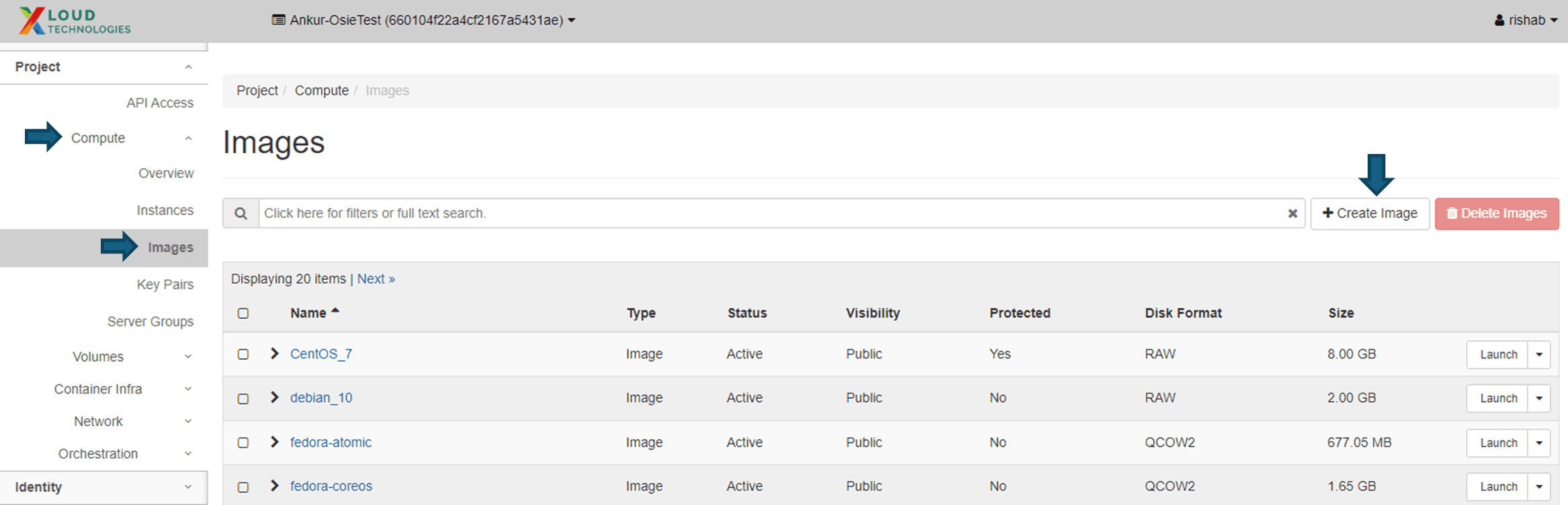Open actions dropdown caret for fedora-atomic
The height and width of the screenshot is (505, 1568).
pyautogui.click(x=1539, y=442)
